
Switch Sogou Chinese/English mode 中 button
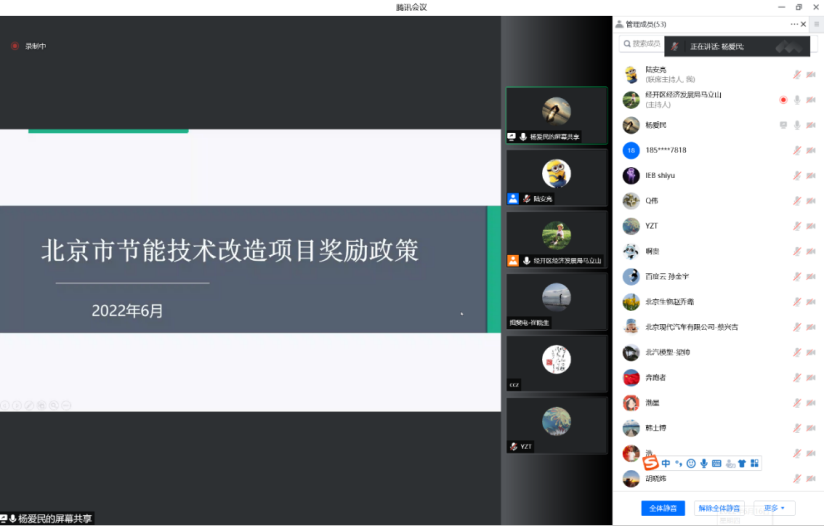666,463
